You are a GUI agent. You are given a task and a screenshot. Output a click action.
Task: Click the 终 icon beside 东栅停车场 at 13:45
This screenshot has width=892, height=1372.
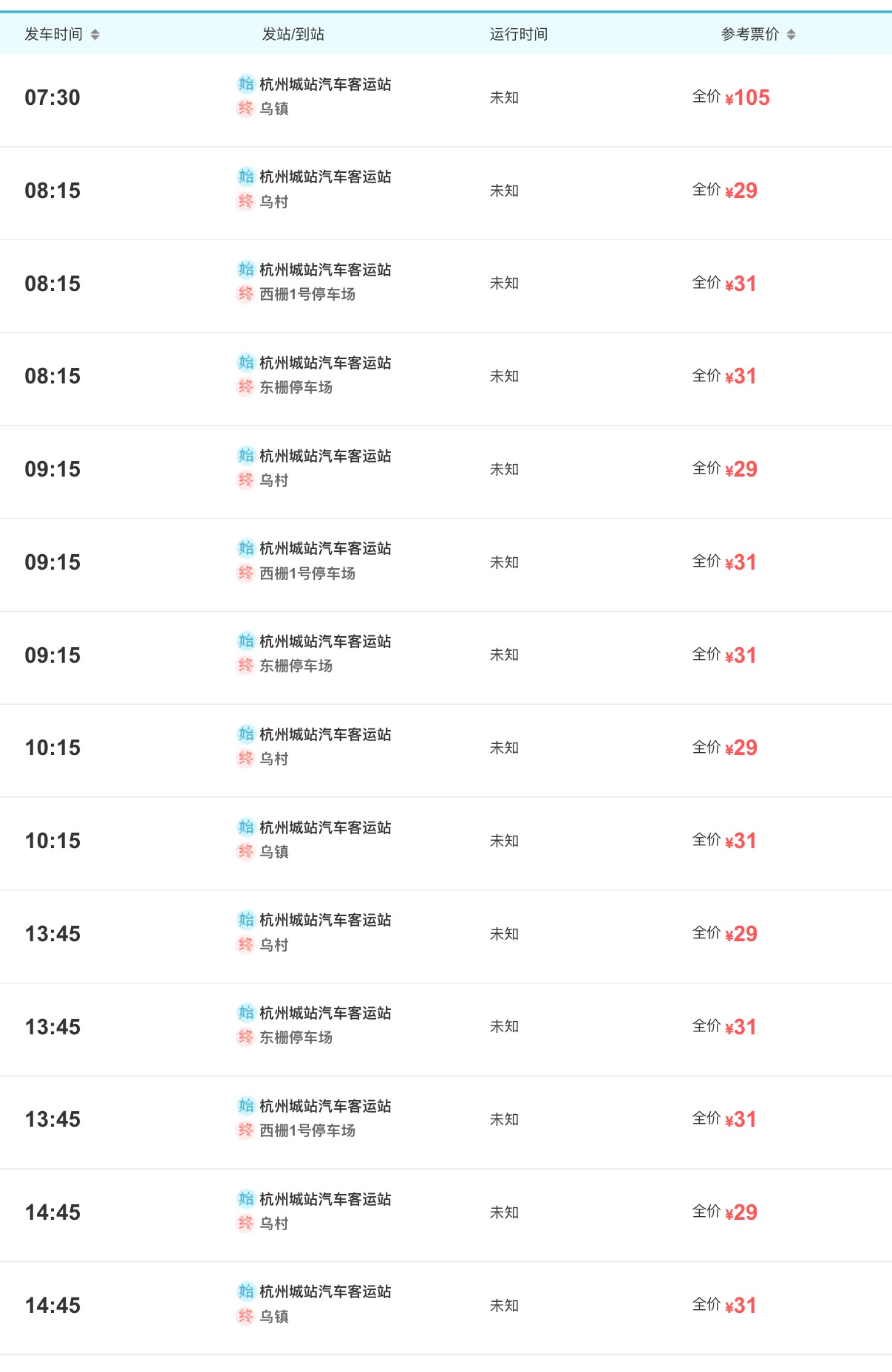point(245,1037)
